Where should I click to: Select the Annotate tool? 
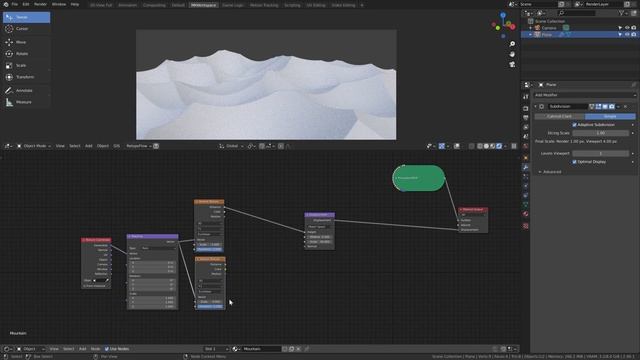(27, 91)
